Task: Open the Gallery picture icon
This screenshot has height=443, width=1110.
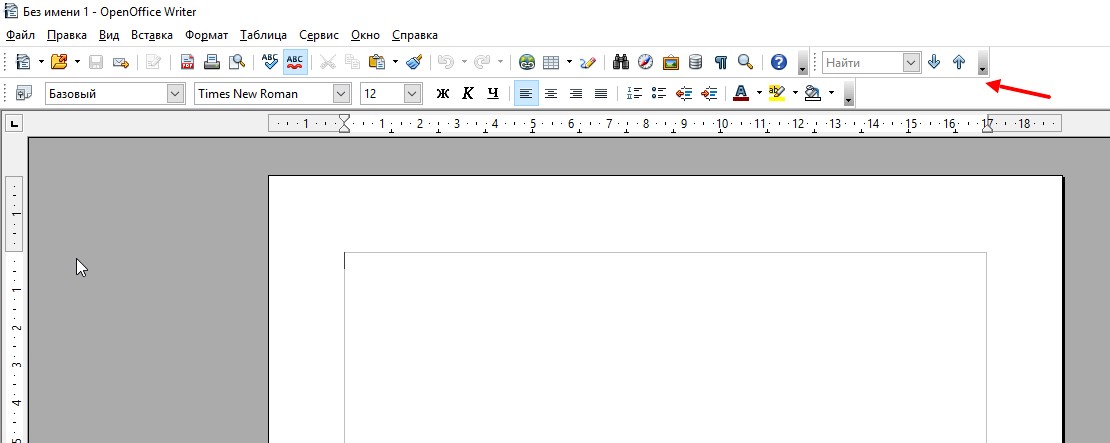Action: click(x=671, y=62)
